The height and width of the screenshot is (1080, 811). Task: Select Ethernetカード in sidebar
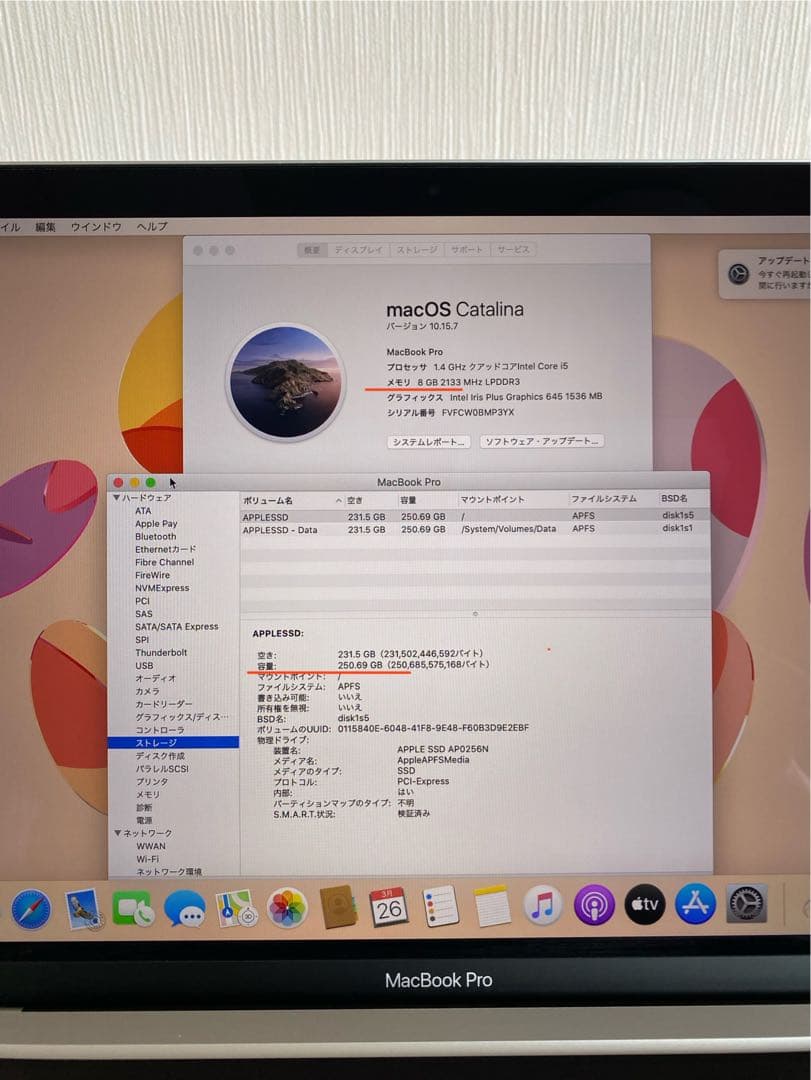[165, 550]
